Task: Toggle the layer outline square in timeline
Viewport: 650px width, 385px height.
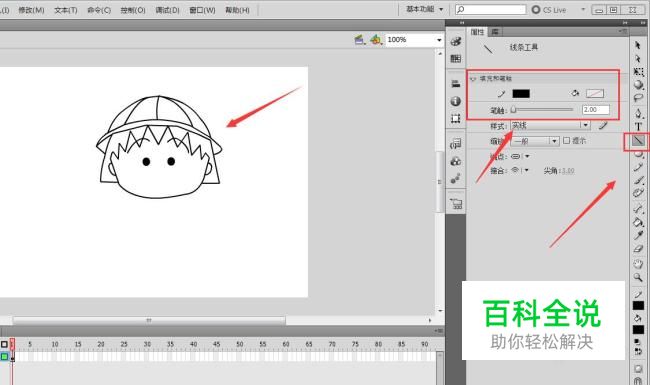Action: point(4,344)
